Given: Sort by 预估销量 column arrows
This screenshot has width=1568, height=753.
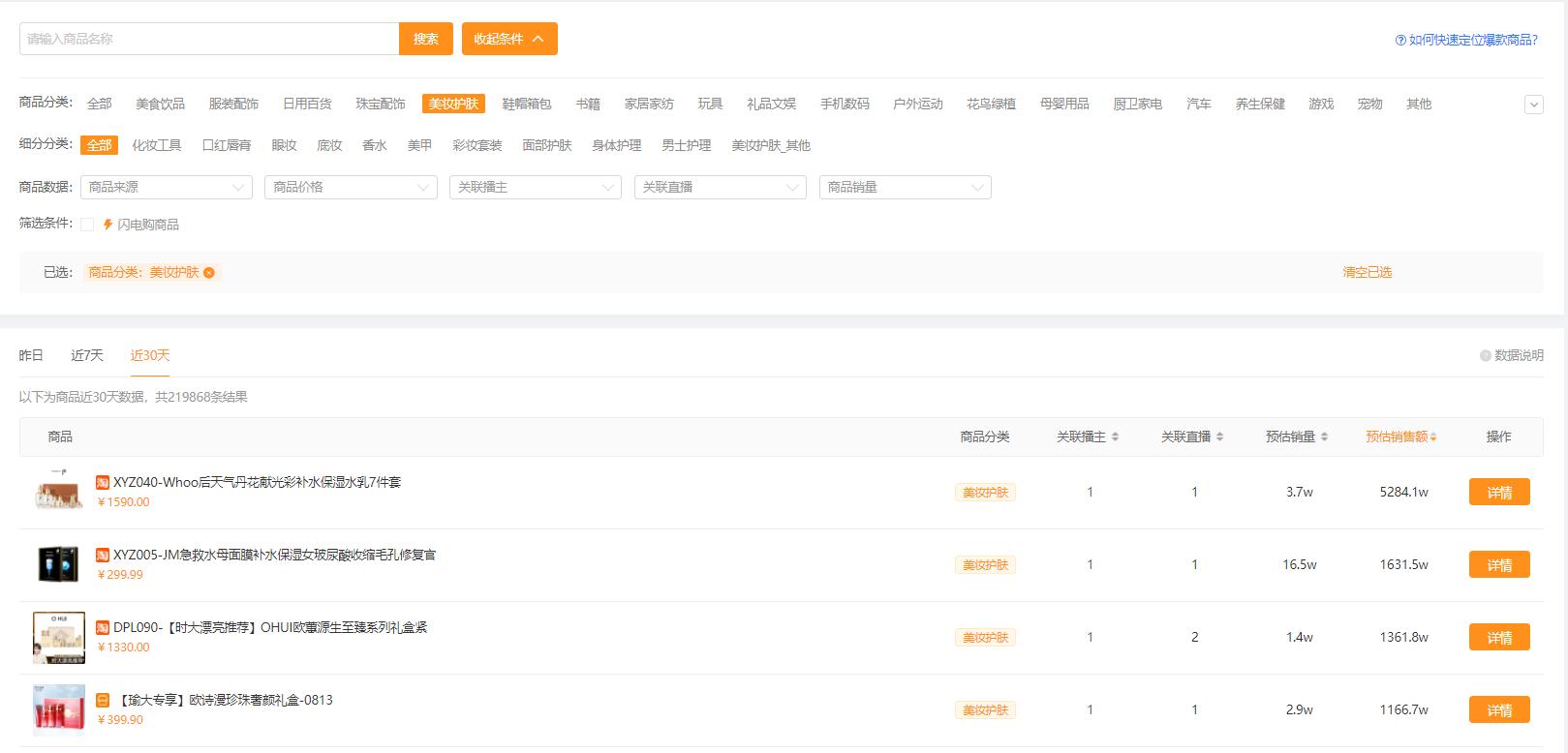Looking at the screenshot, I should coord(1324,437).
